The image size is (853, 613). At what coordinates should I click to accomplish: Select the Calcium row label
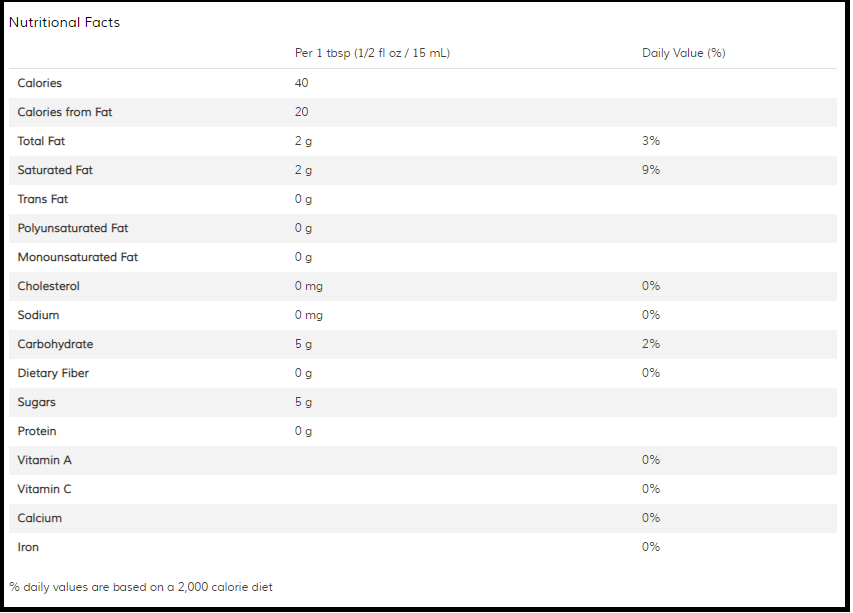click(x=40, y=518)
